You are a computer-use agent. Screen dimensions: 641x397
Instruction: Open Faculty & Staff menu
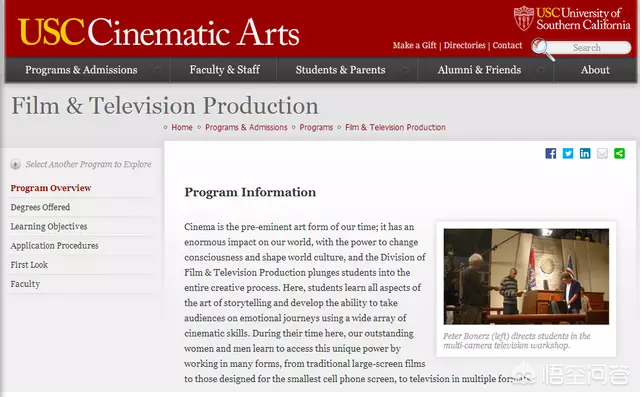[x=224, y=70]
